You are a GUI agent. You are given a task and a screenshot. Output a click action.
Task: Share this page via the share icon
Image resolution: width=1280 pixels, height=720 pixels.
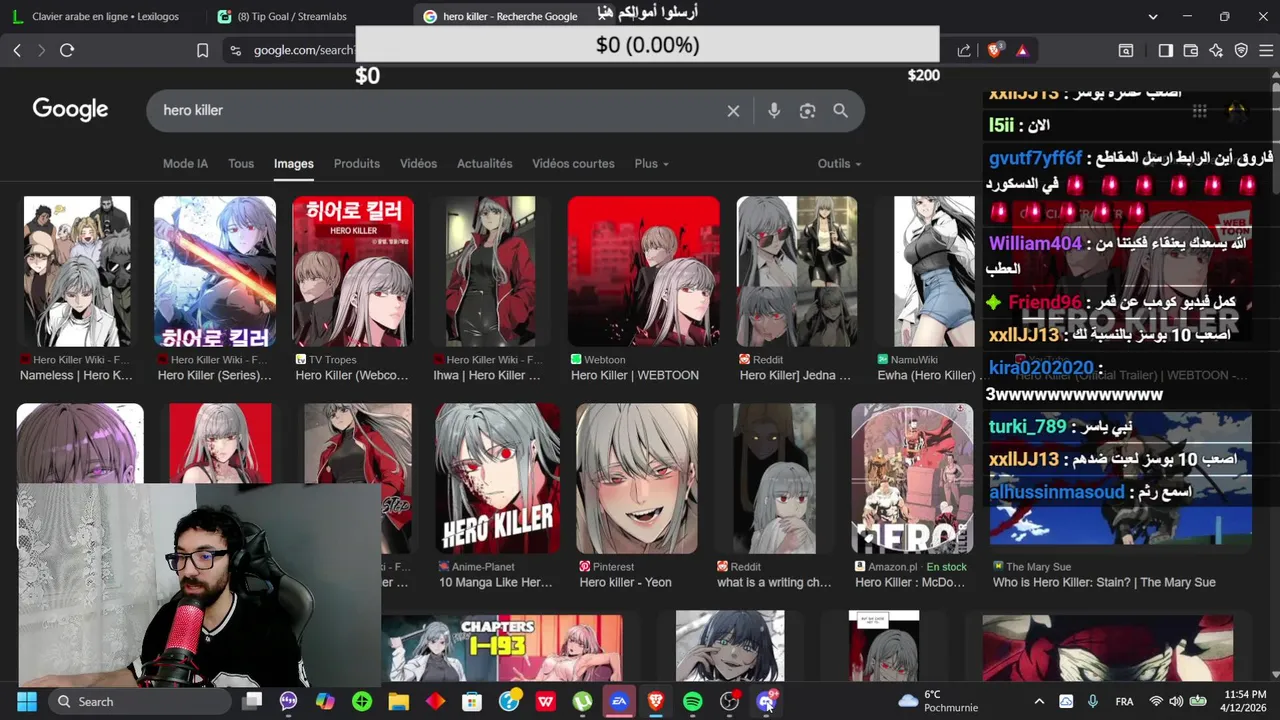pos(964,50)
